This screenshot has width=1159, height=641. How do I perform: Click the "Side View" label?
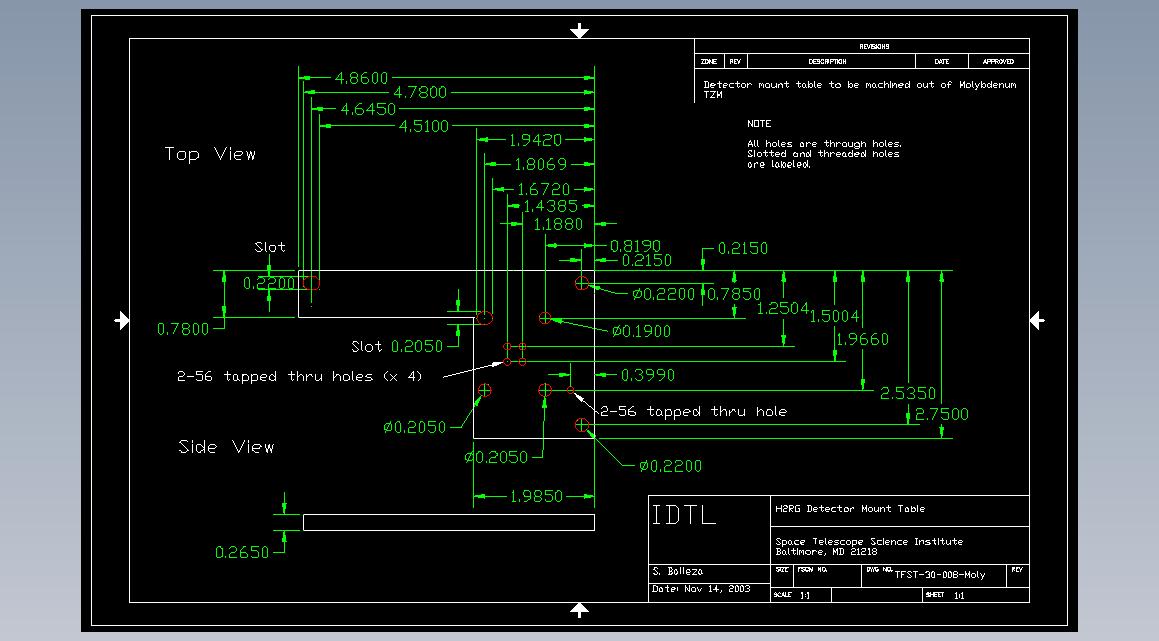tap(226, 447)
